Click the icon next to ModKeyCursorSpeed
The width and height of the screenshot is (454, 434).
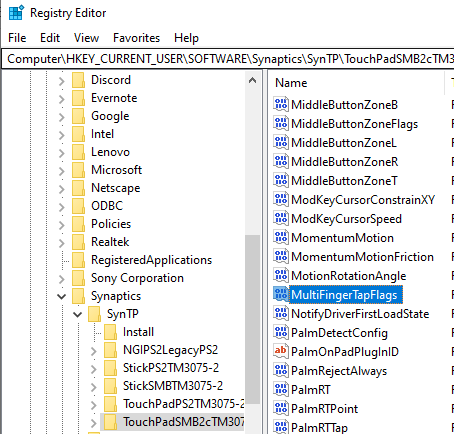point(281,218)
